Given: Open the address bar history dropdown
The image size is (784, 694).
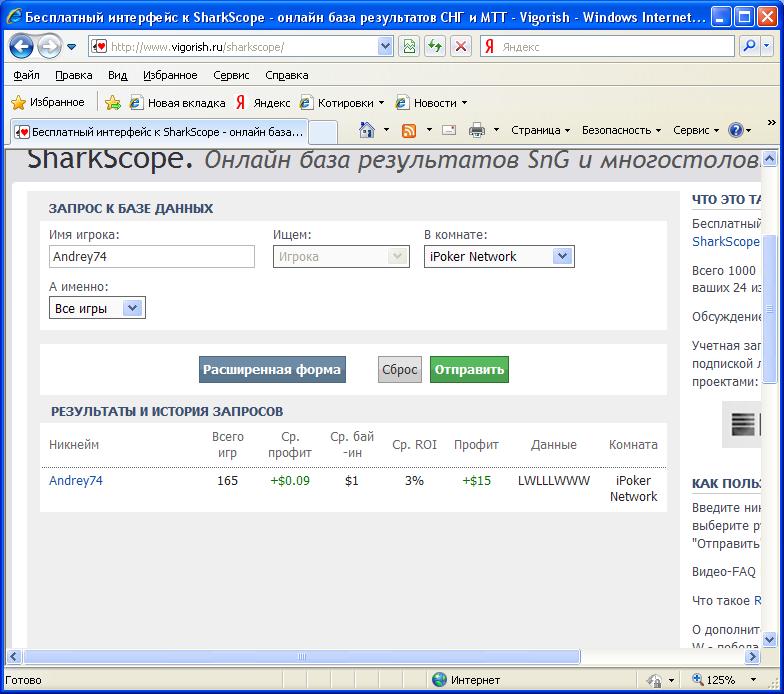Looking at the screenshot, I should click(x=385, y=47).
